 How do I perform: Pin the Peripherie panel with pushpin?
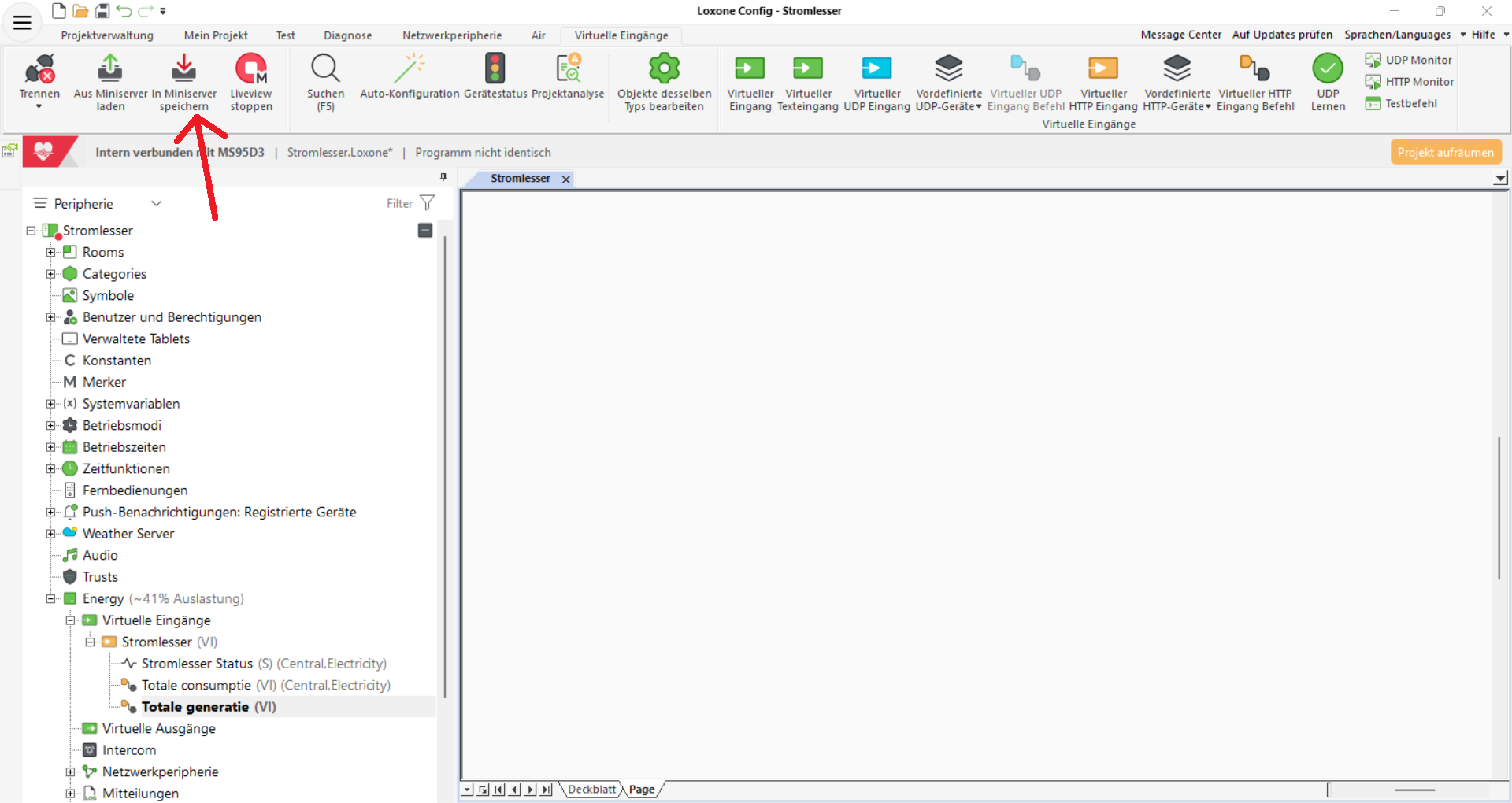443,177
